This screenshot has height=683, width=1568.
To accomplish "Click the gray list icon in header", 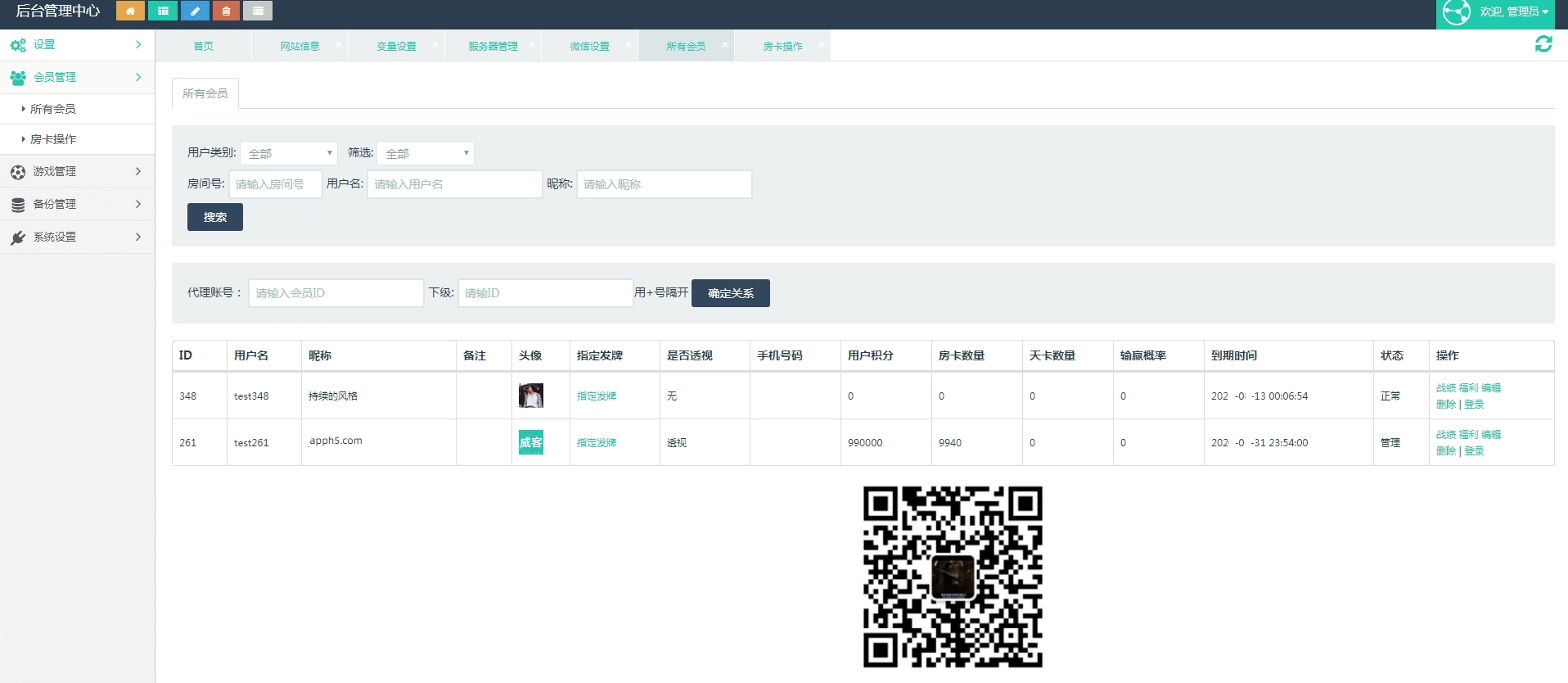I will (258, 11).
